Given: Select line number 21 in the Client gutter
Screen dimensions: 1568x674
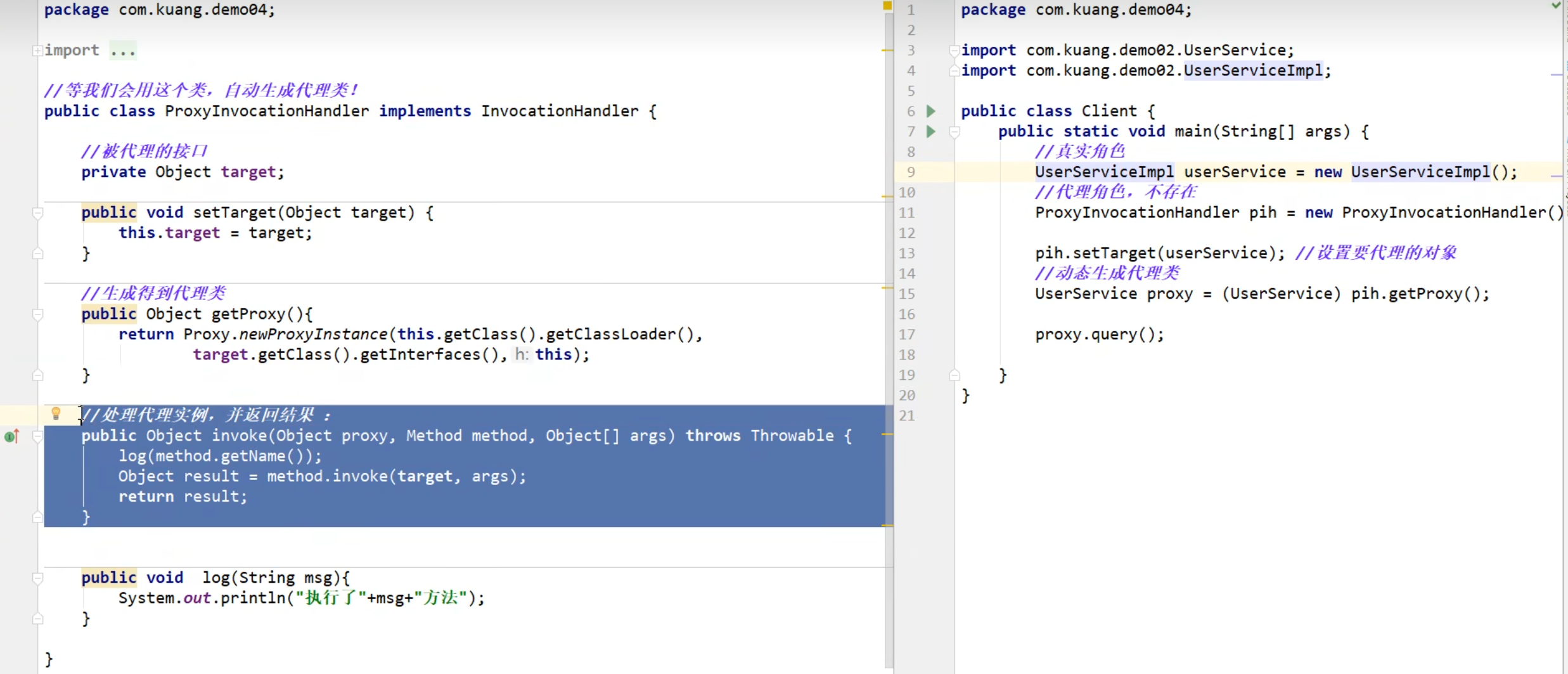Looking at the screenshot, I should (x=907, y=415).
